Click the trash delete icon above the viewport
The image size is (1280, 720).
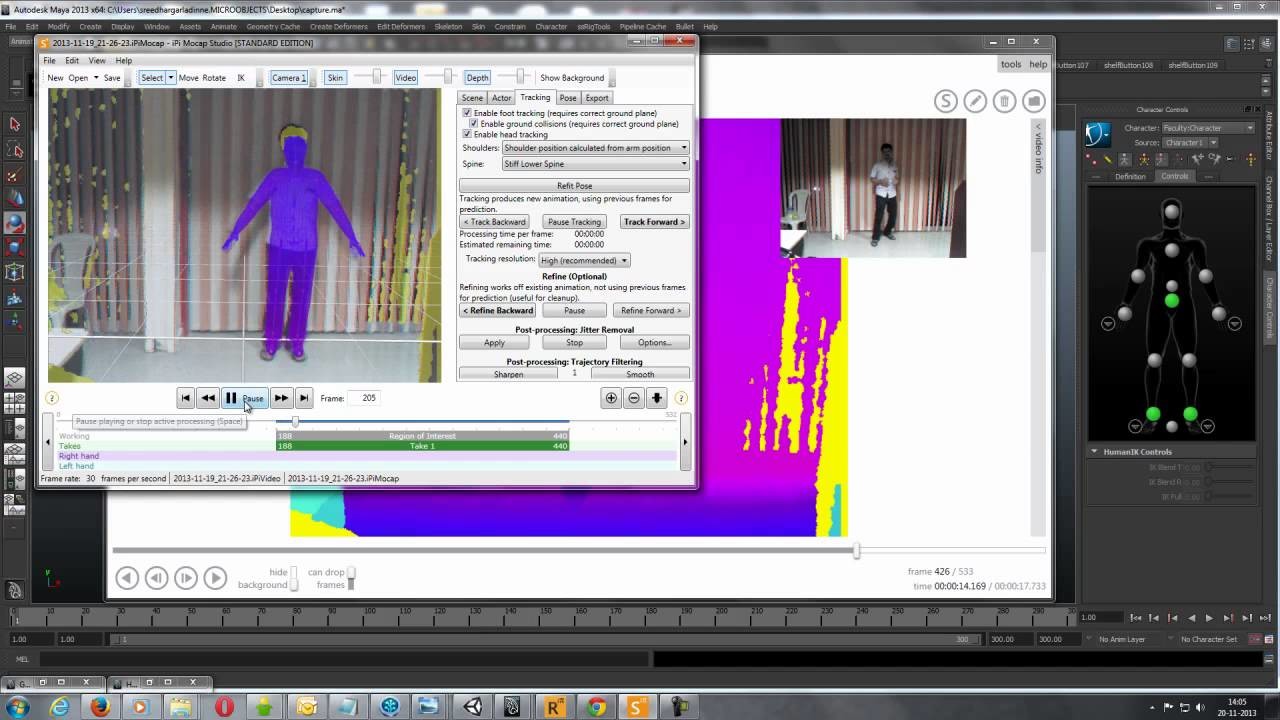[x=1003, y=100]
